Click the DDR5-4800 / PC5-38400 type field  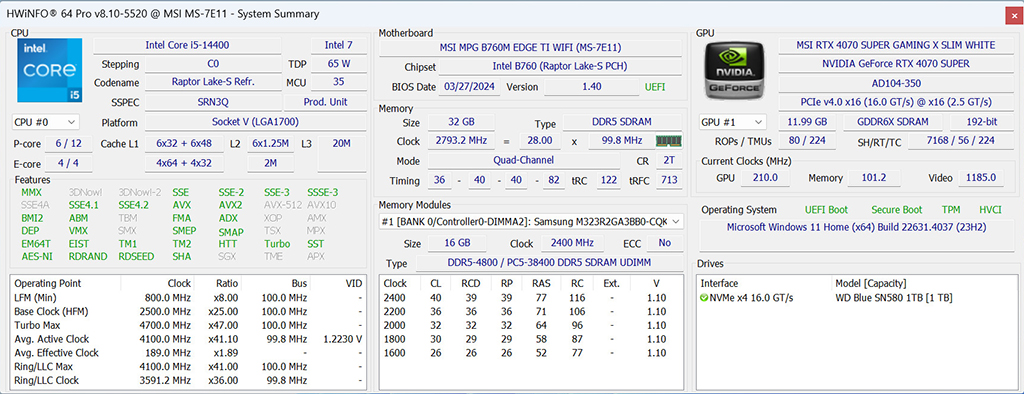[549, 263]
